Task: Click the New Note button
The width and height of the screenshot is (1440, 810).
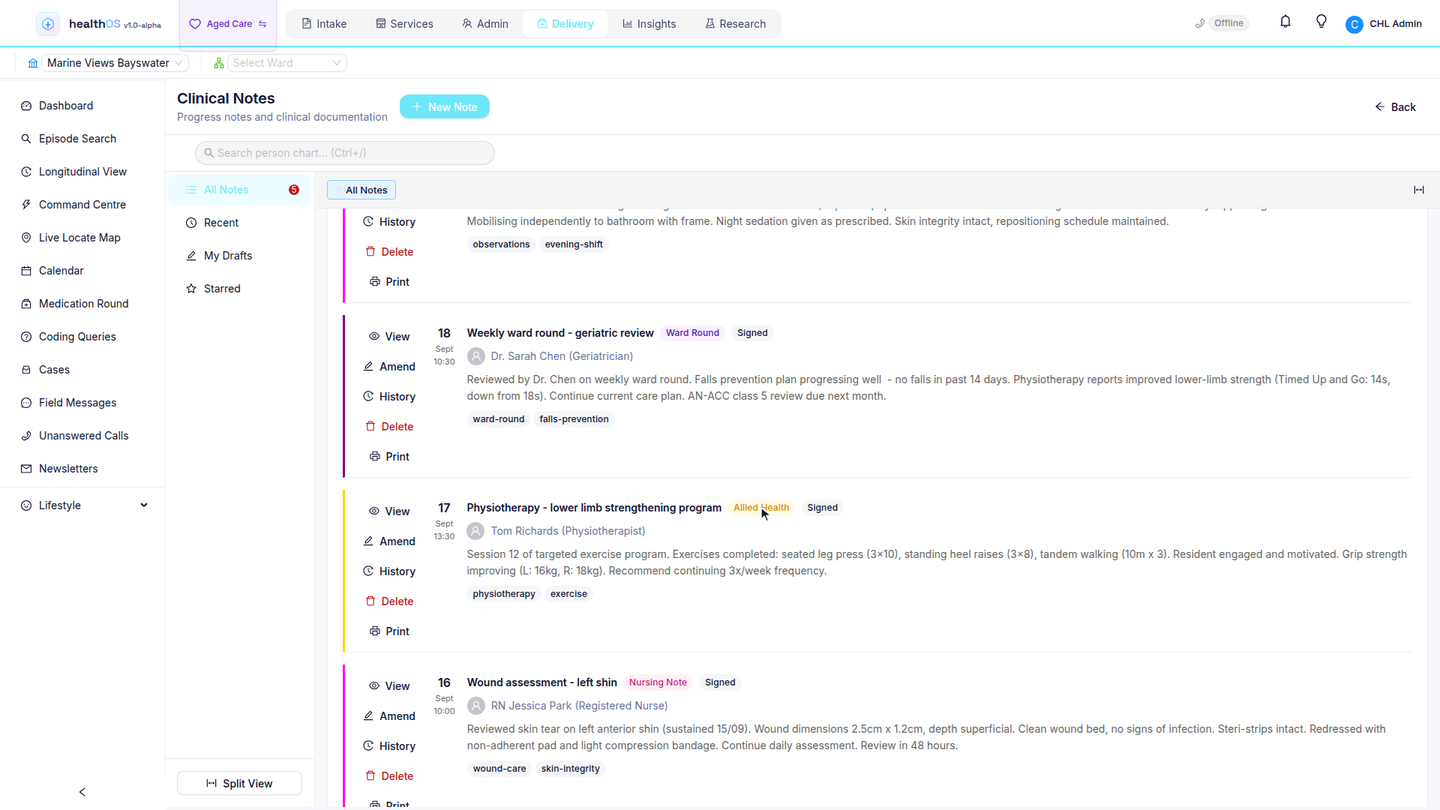Action: [x=445, y=107]
